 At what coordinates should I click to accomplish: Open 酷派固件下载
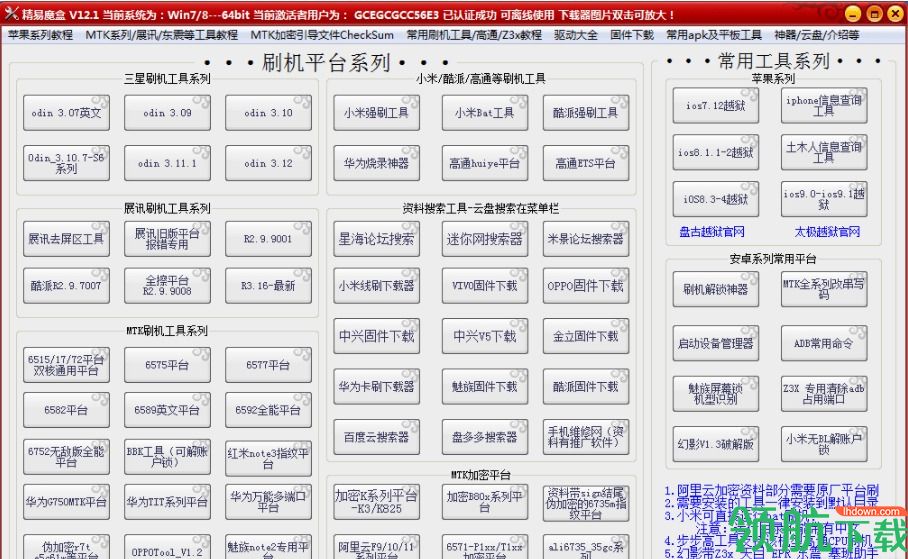coord(585,386)
